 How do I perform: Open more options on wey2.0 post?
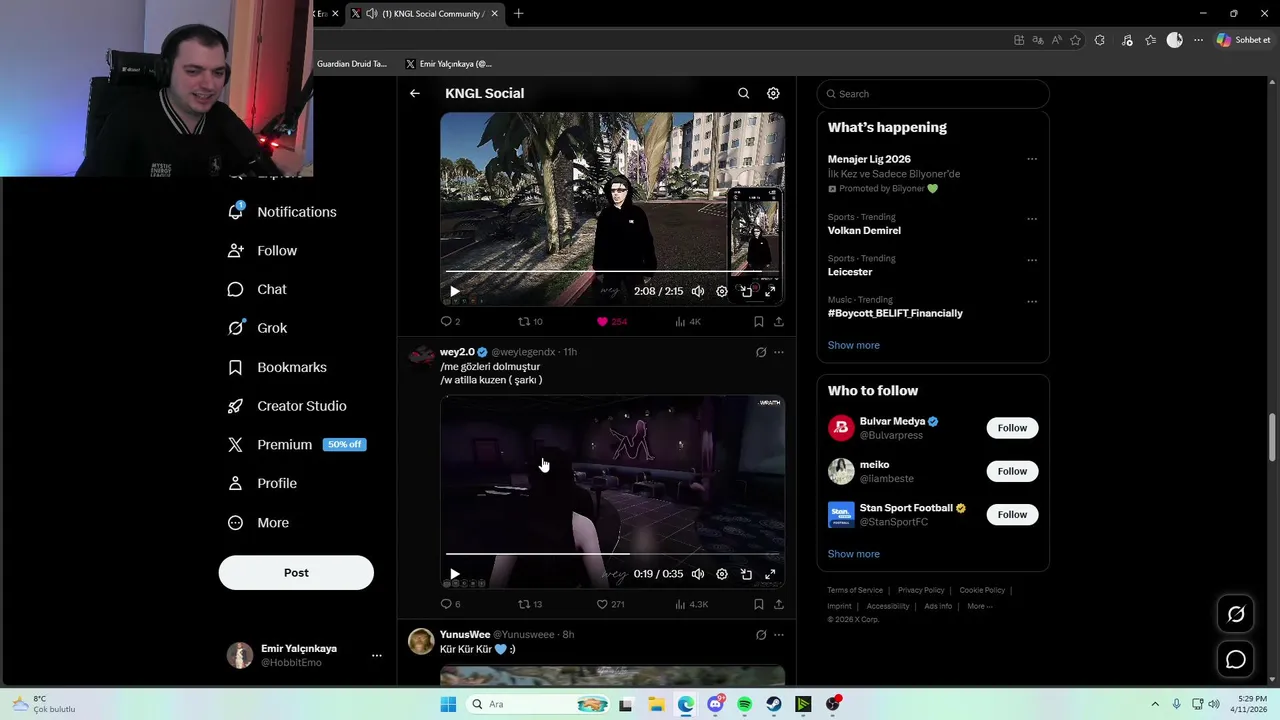[779, 352]
